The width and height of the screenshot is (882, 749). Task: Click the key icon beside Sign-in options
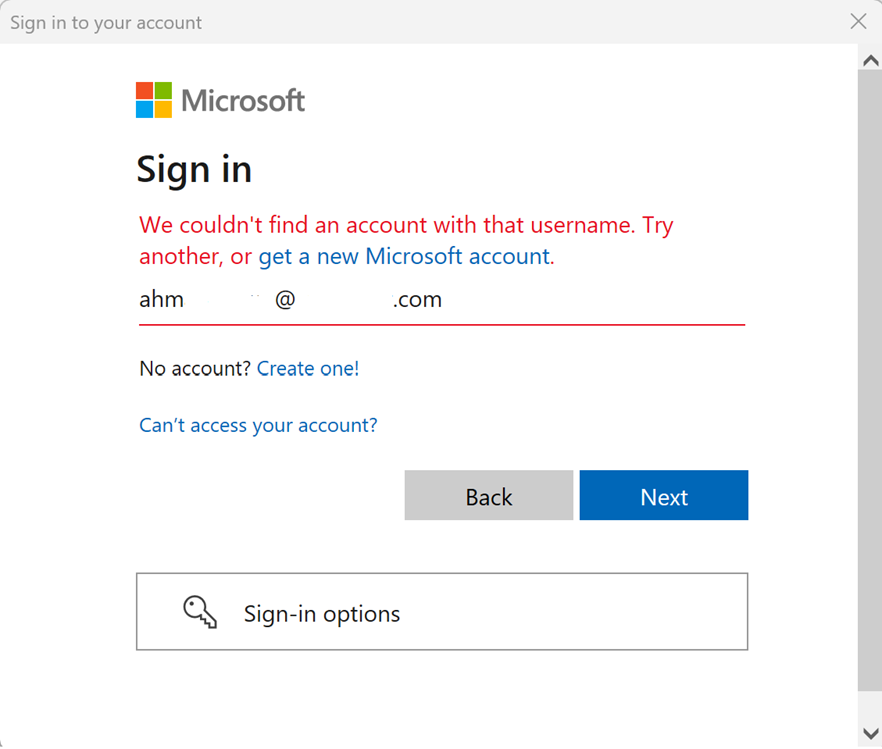[x=200, y=612]
